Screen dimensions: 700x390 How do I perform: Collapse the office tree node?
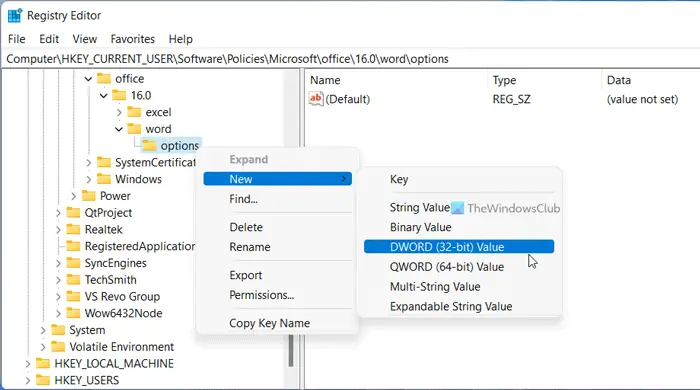tap(88, 79)
